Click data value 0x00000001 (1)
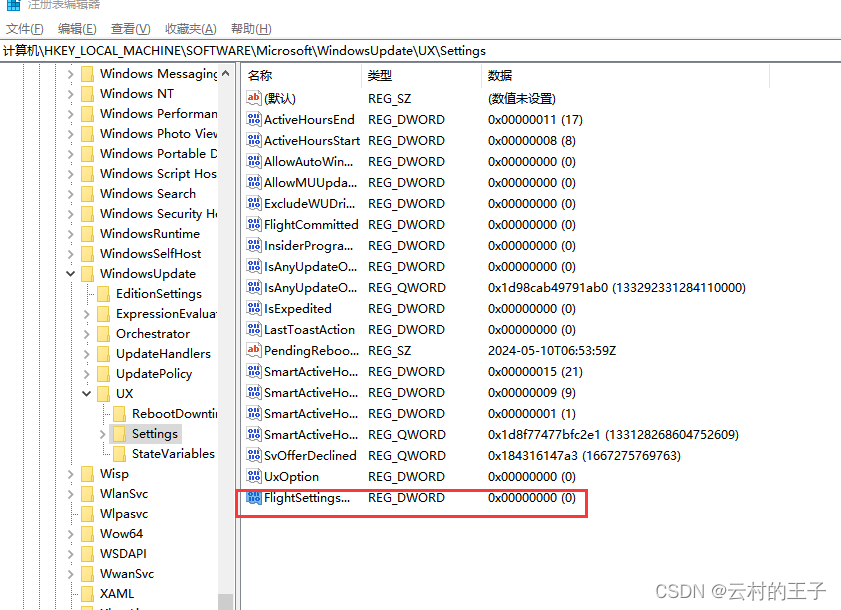Screen dimensions: 841x610 (532, 414)
